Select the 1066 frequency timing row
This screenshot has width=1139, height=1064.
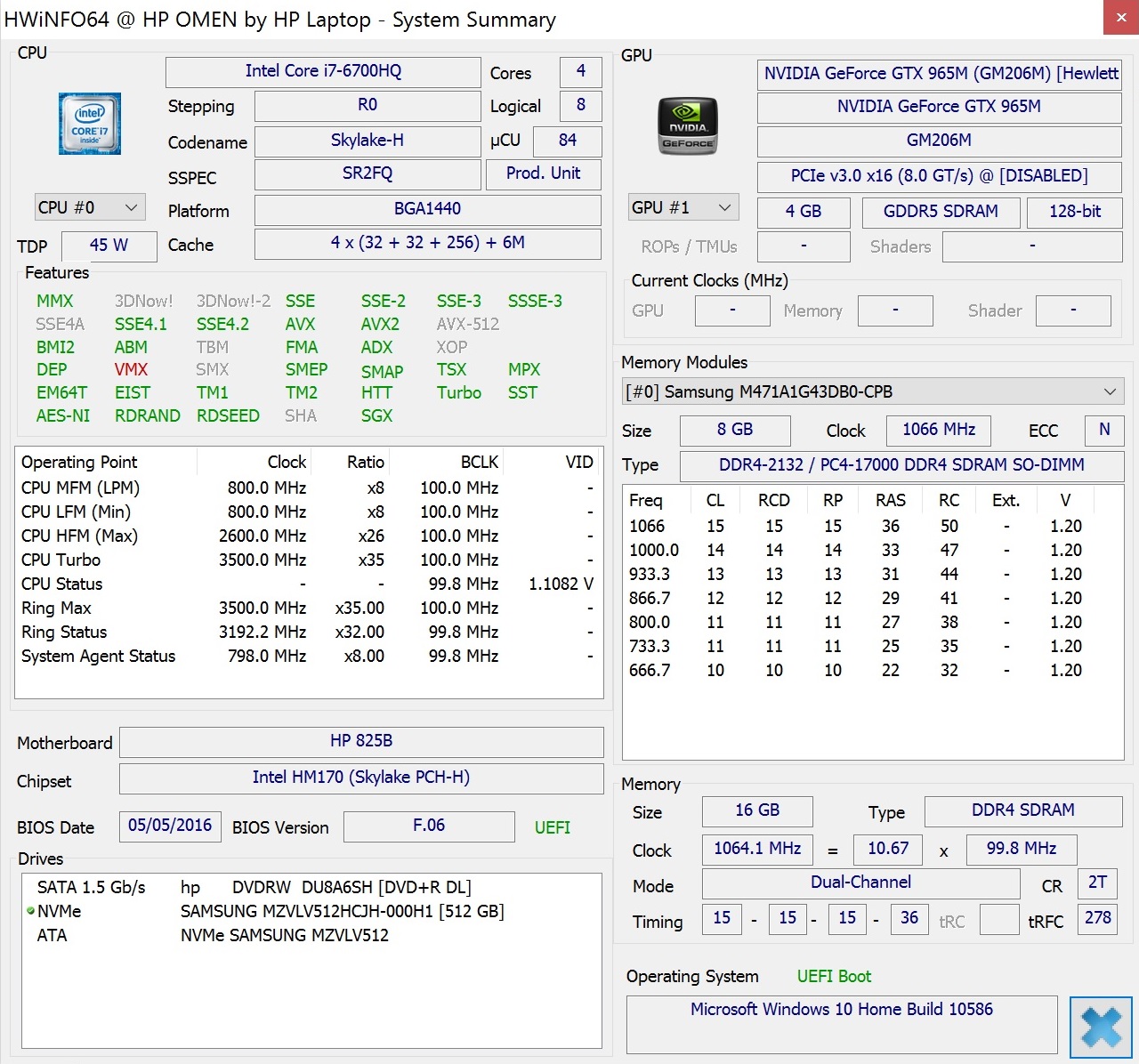pyautogui.click(x=873, y=526)
